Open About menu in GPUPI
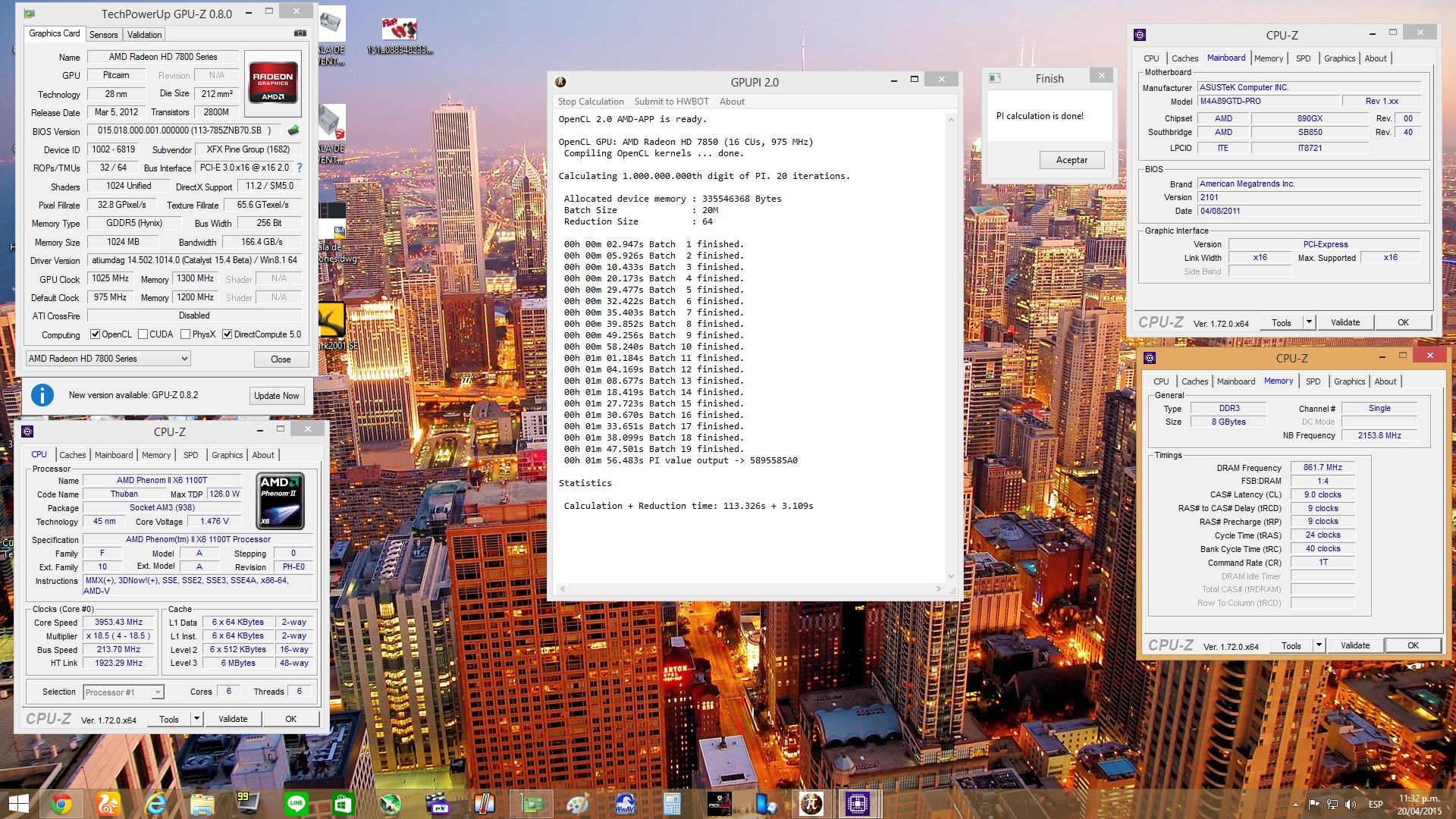Viewport: 1456px width, 819px height. click(x=732, y=102)
